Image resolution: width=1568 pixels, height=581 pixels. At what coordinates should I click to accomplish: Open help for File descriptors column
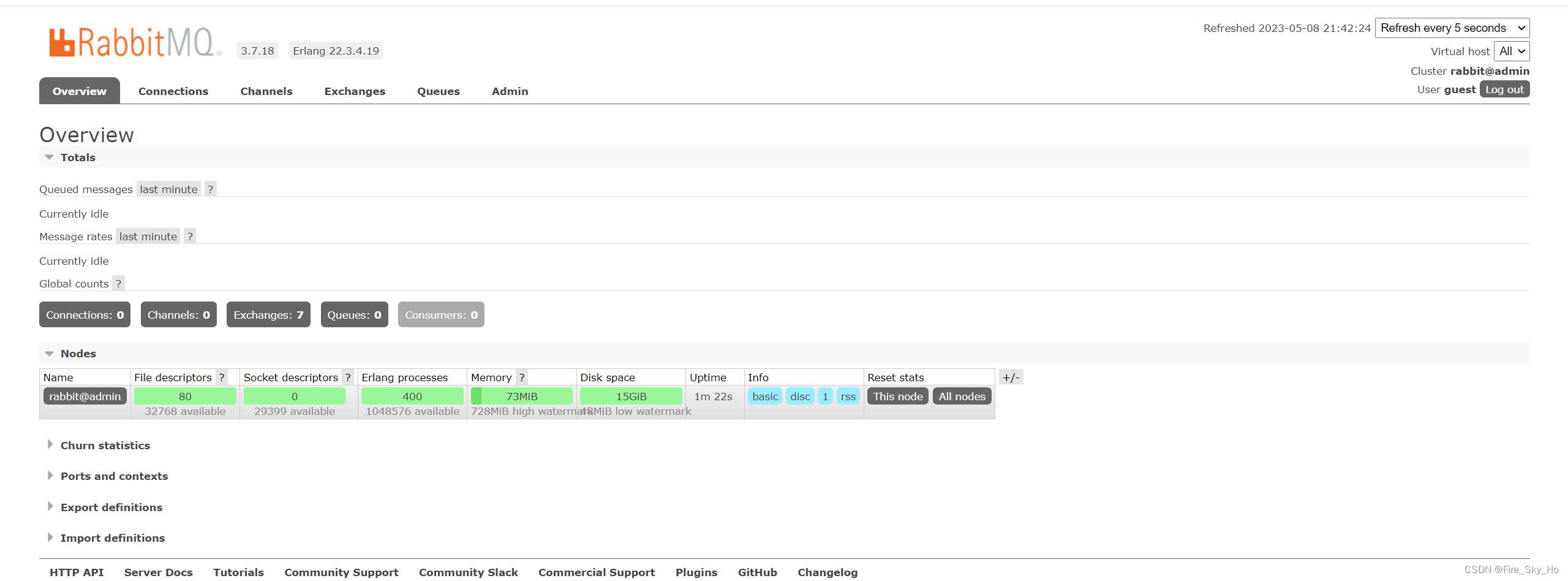coord(222,377)
